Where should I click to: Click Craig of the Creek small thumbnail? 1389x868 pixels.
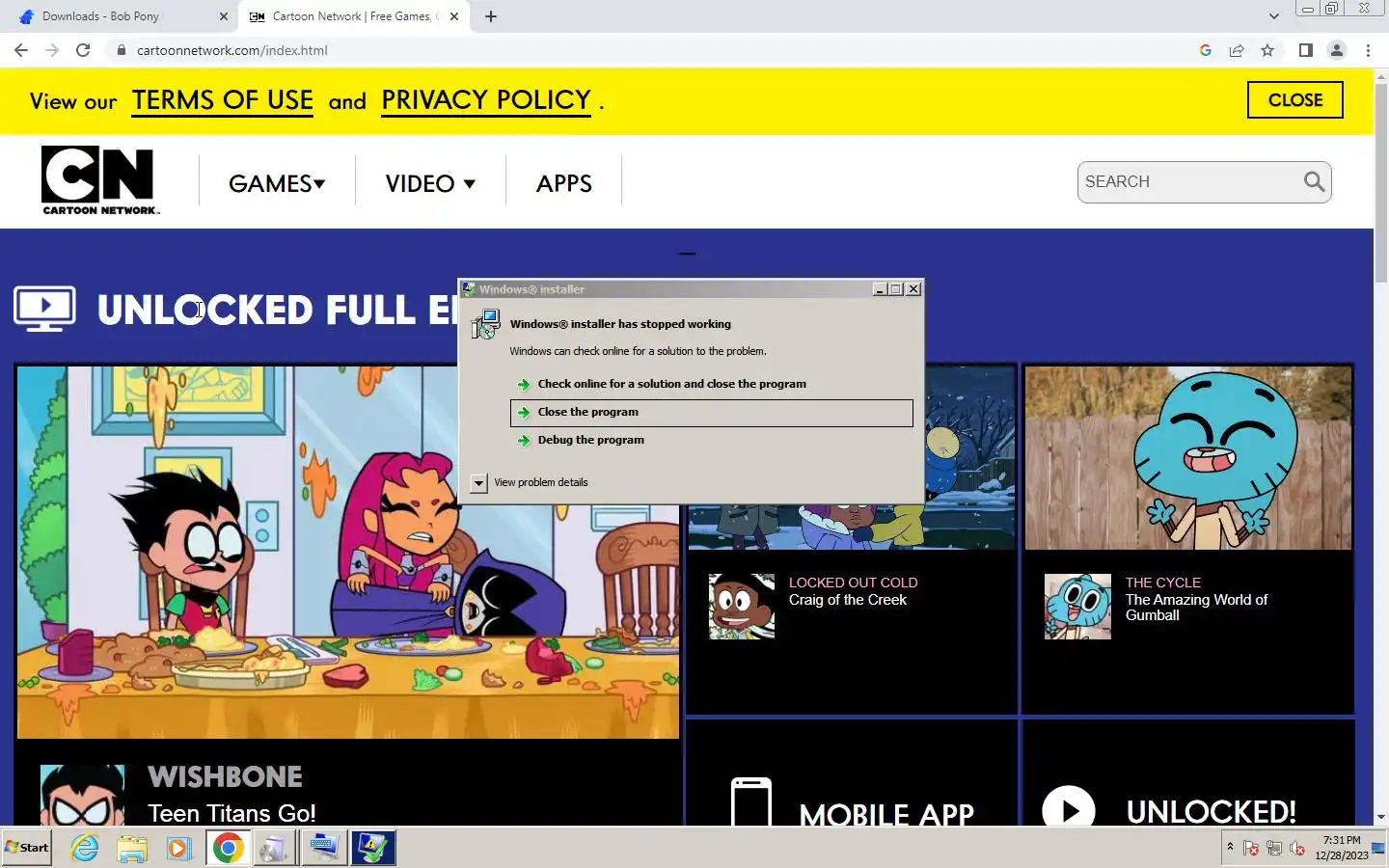tap(741, 607)
